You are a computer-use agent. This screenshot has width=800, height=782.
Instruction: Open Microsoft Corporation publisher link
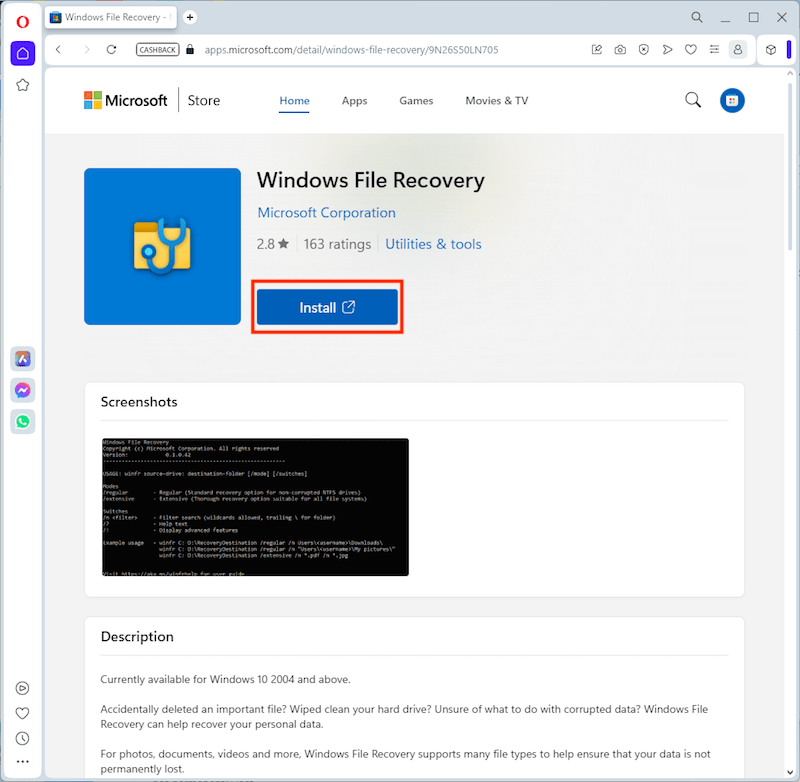click(326, 213)
